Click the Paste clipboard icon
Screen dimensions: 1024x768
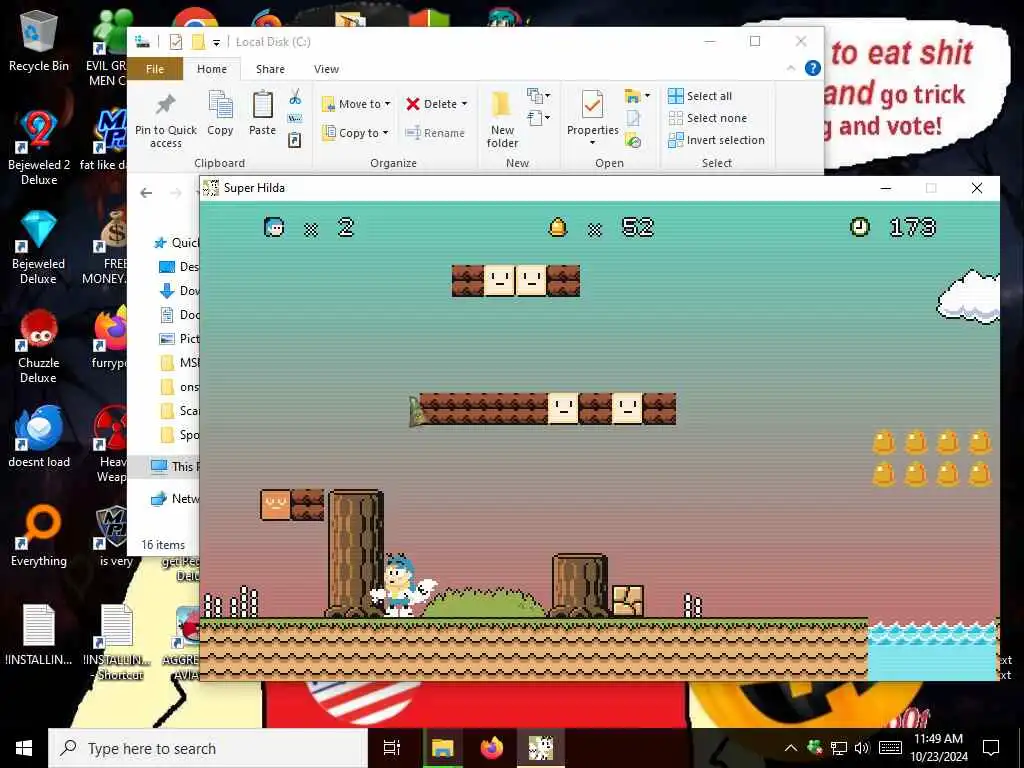[x=263, y=113]
